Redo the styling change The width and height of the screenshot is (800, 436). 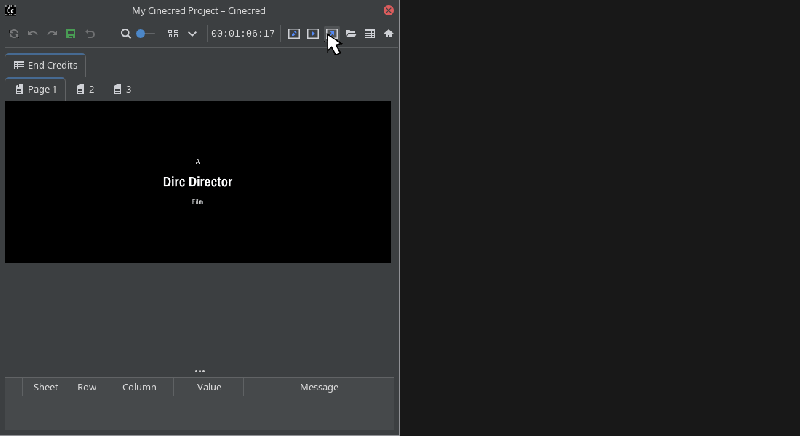52,34
